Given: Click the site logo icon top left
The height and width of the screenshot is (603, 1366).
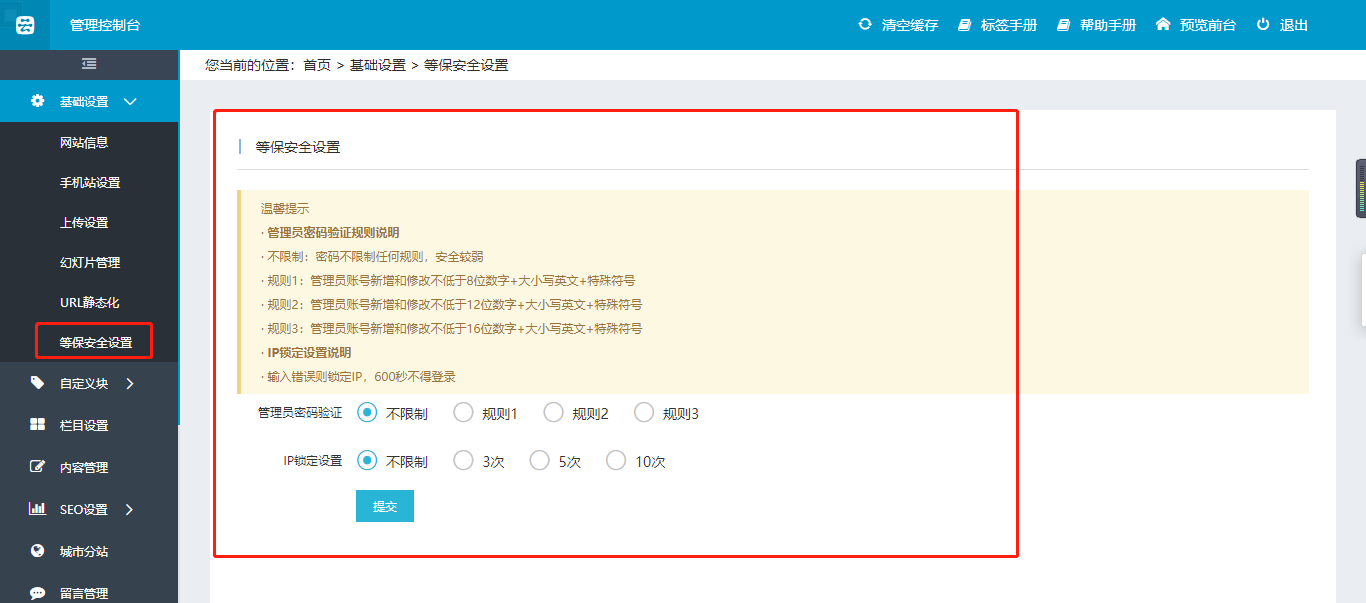Looking at the screenshot, I should (23, 24).
